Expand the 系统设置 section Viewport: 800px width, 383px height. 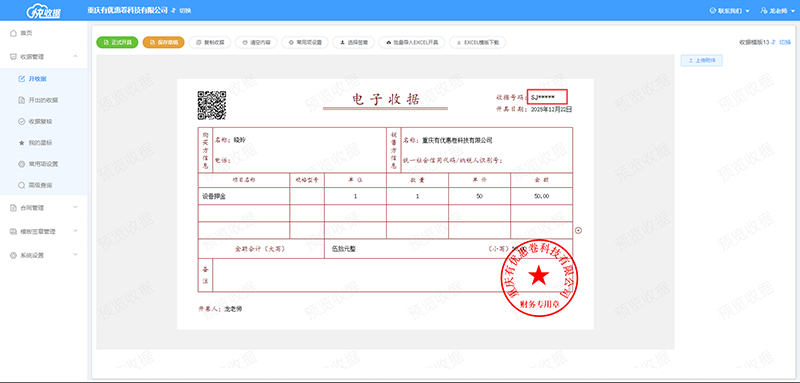tap(43, 255)
